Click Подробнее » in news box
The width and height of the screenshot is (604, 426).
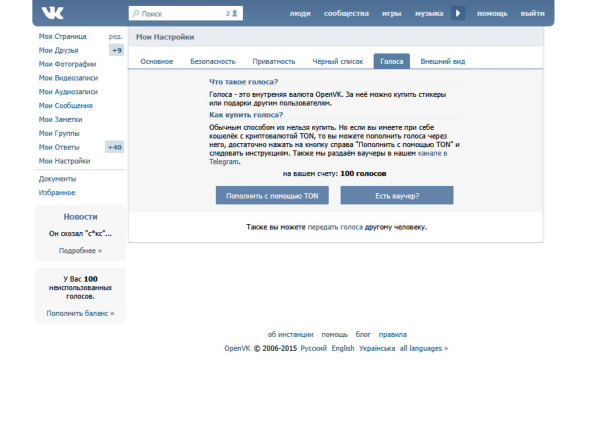[80, 251]
